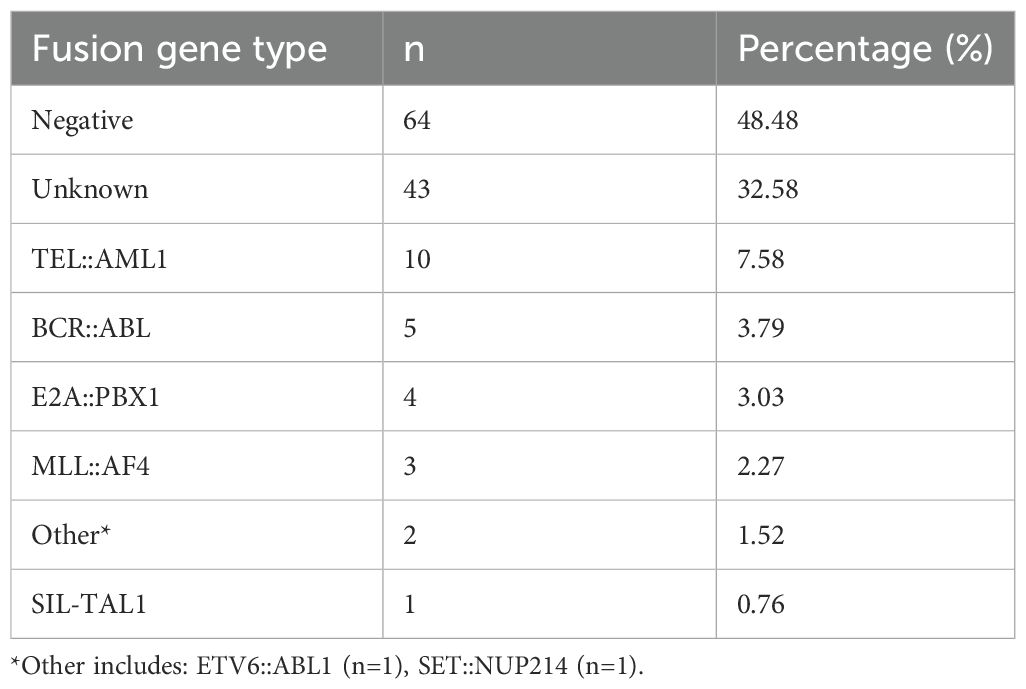Viewport: 1026px width, 689px height.
Task: Click the 'Fusion gene type' column header
Action: click(x=179, y=51)
